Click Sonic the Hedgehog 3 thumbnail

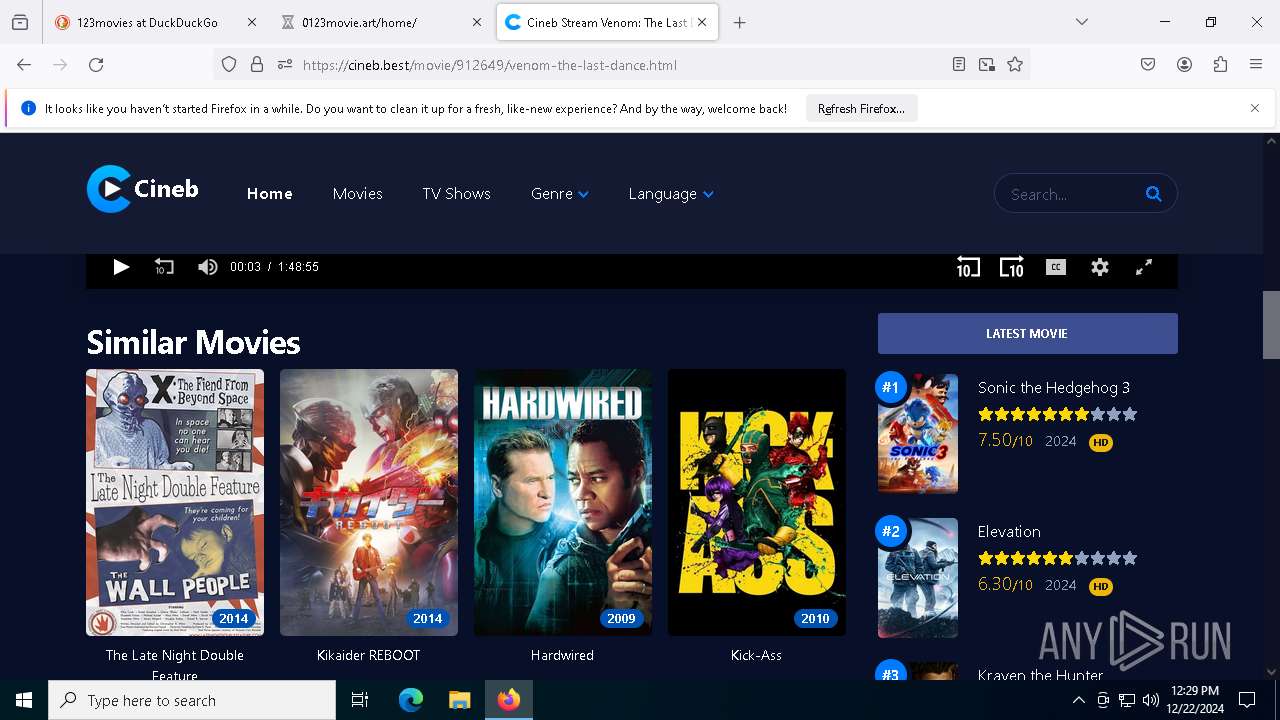point(918,433)
